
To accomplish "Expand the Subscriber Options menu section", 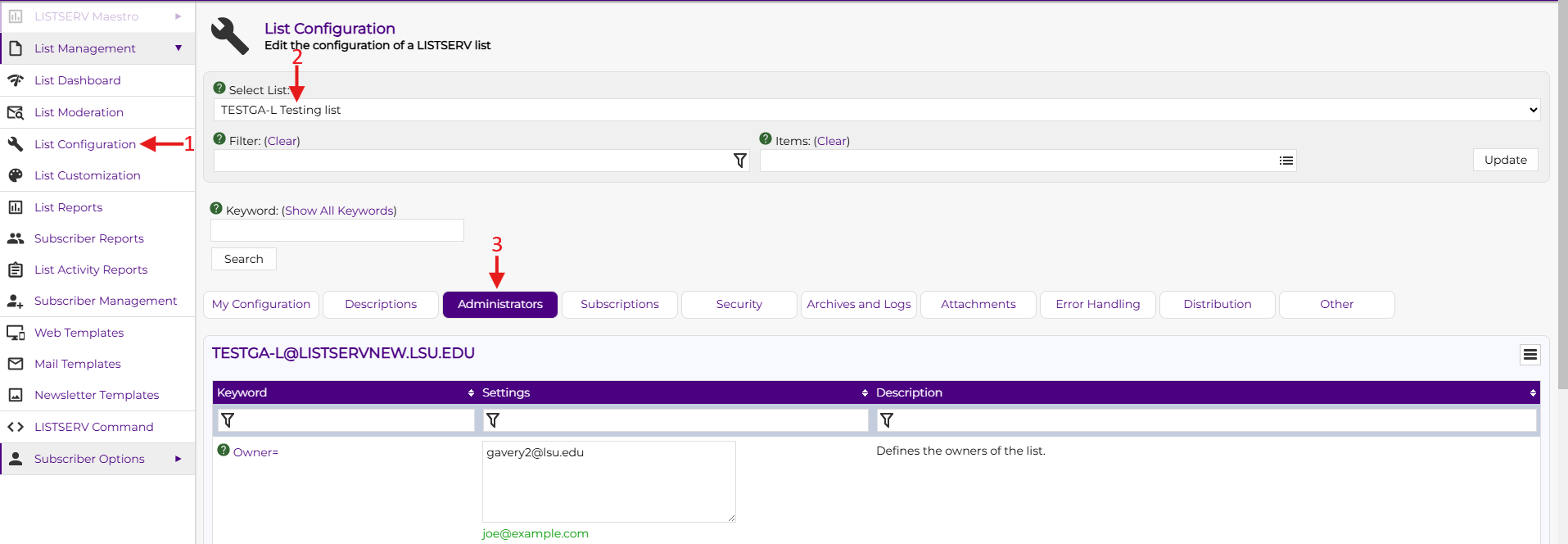I will pyautogui.click(x=178, y=459).
